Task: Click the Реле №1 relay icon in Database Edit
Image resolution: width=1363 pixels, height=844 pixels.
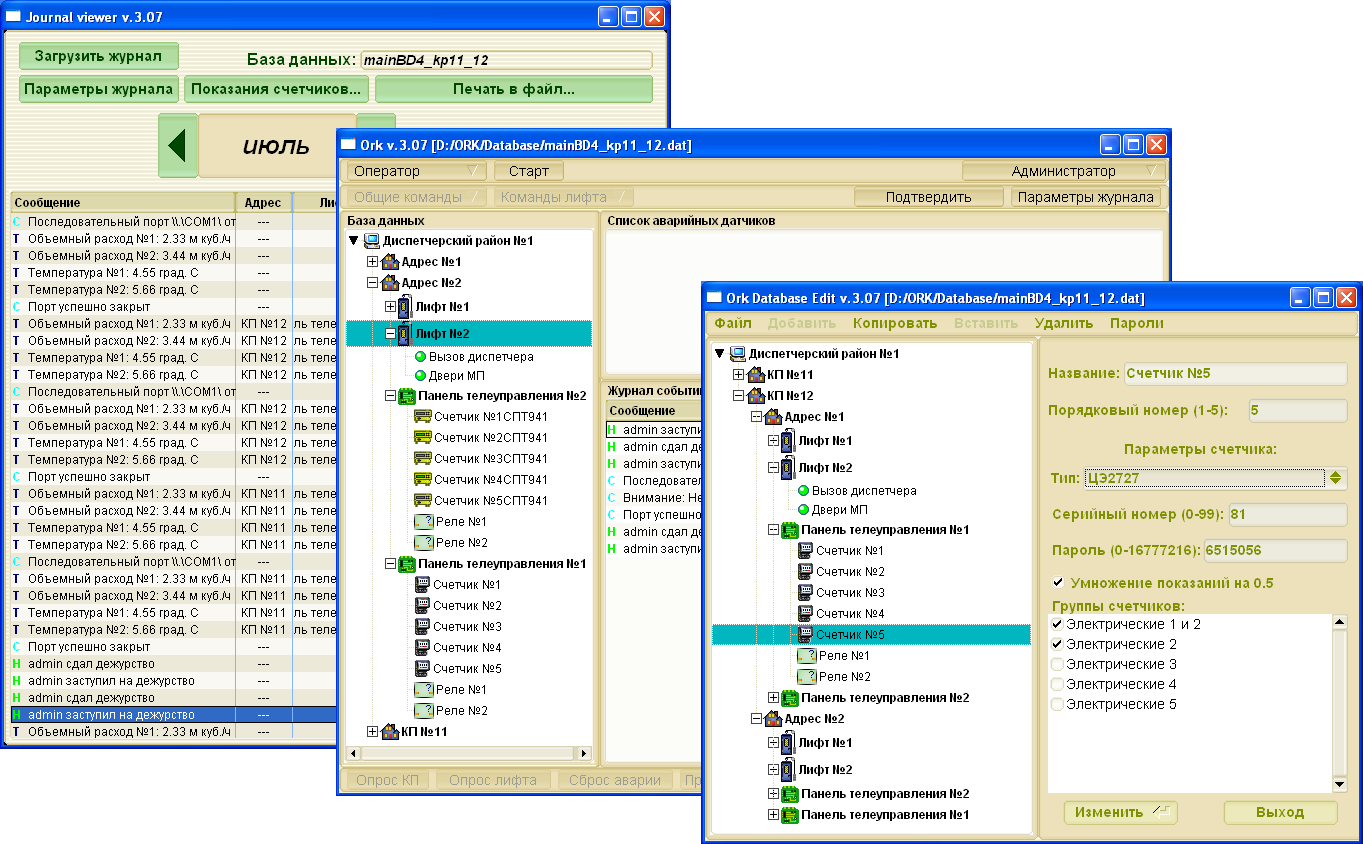Action: 806,656
